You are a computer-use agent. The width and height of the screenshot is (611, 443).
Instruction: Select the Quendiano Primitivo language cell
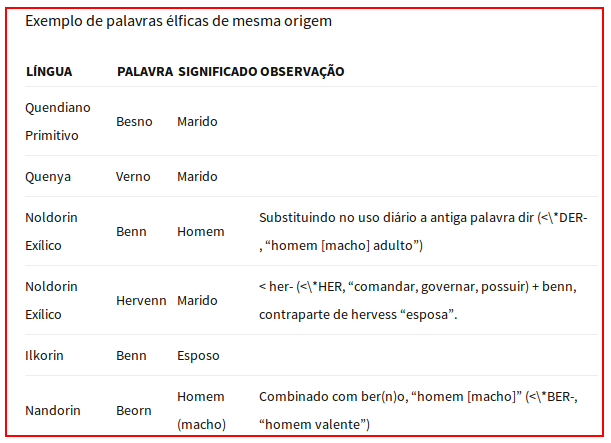pyautogui.click(x=58, y=122)
